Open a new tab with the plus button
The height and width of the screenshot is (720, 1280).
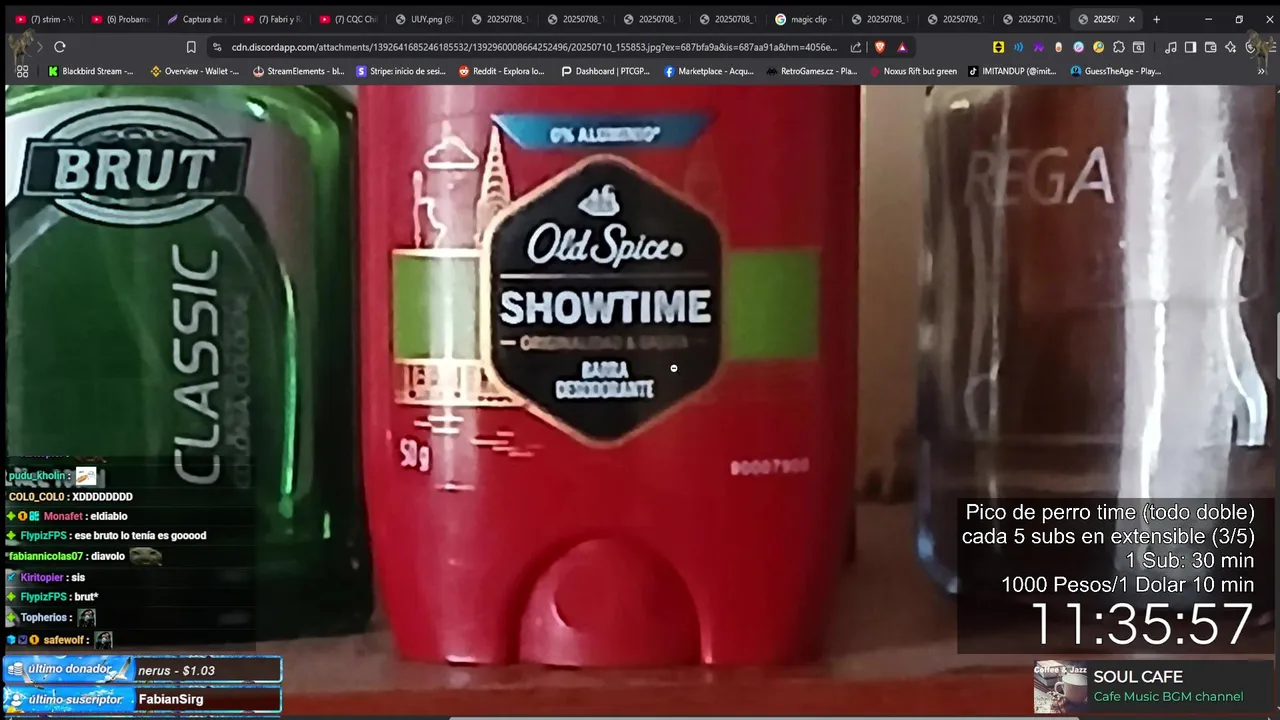1156,19
